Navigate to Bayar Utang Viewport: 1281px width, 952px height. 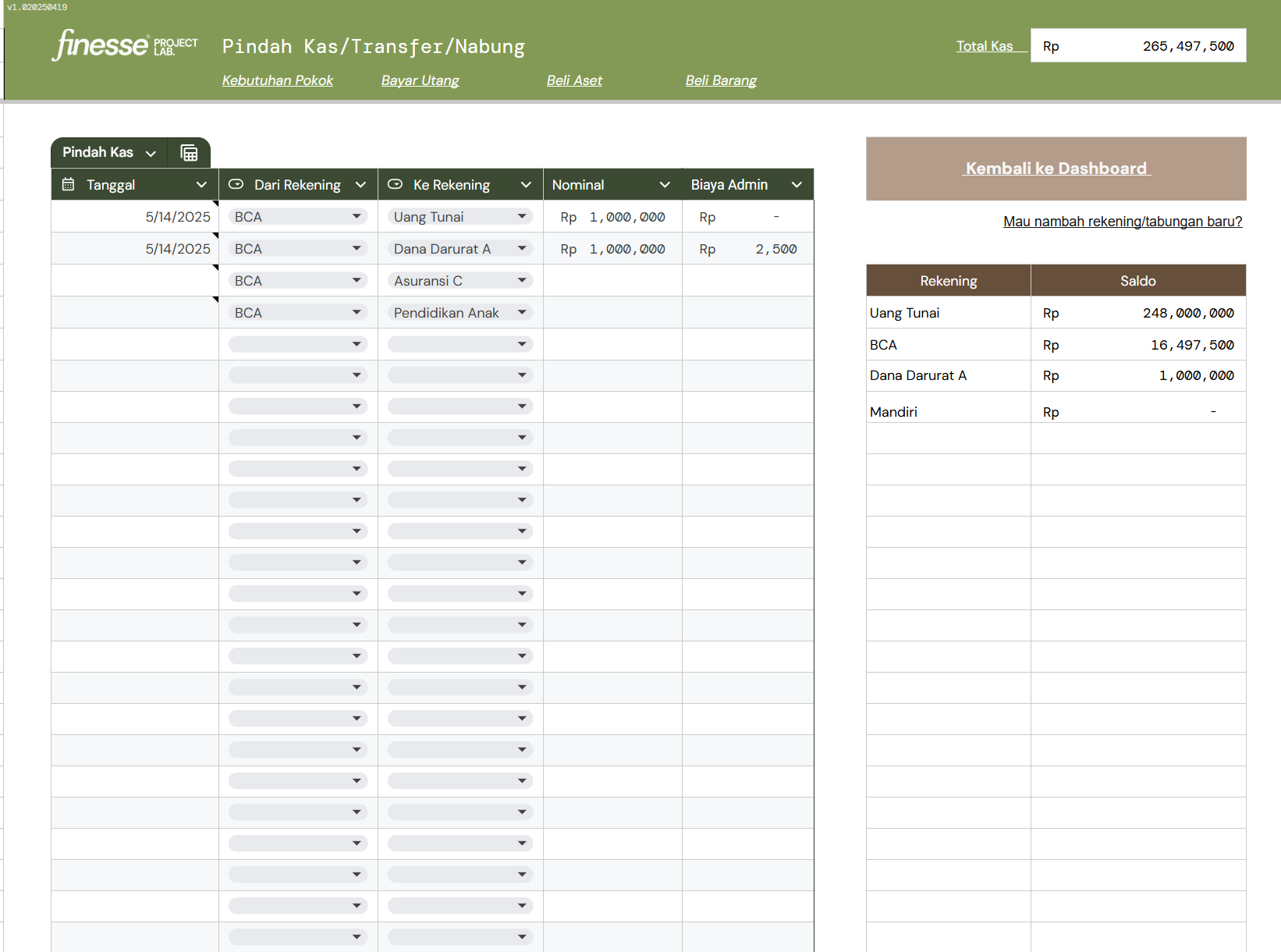click(x=420, y=80)
